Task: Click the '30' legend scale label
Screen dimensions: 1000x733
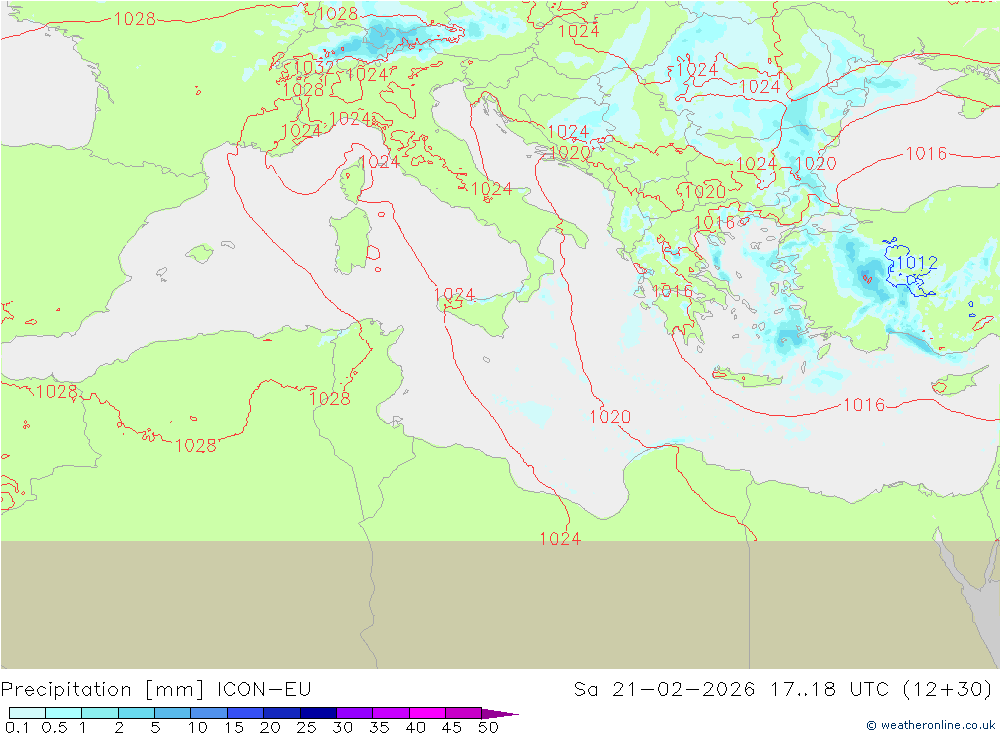Action: pyautogui.click(x=343, y=727)
